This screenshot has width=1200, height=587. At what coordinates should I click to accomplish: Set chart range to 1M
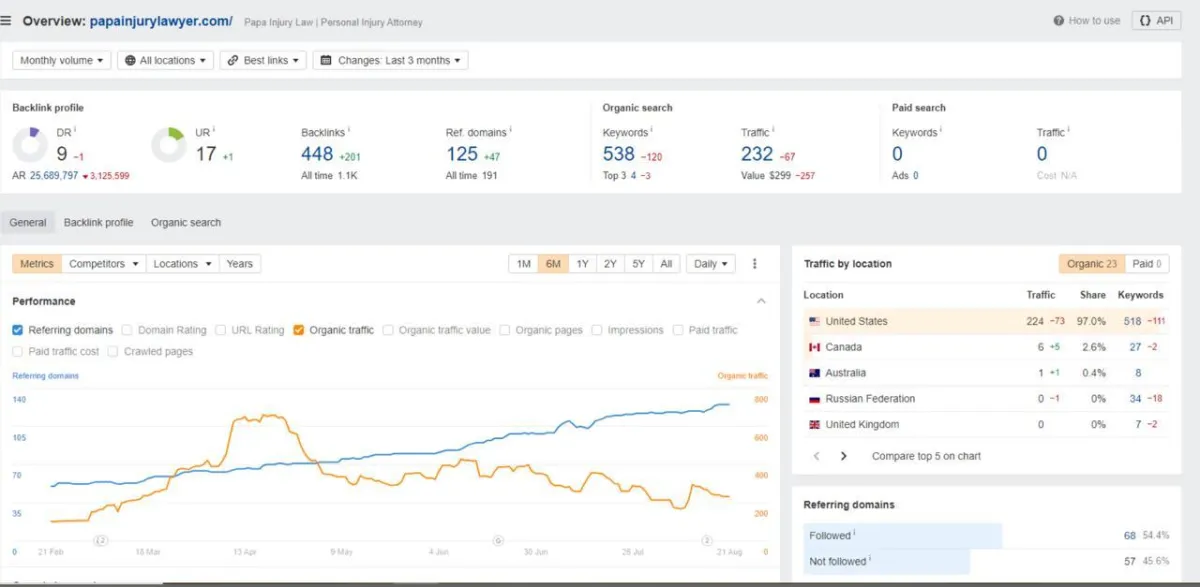[x=523, y=264]
